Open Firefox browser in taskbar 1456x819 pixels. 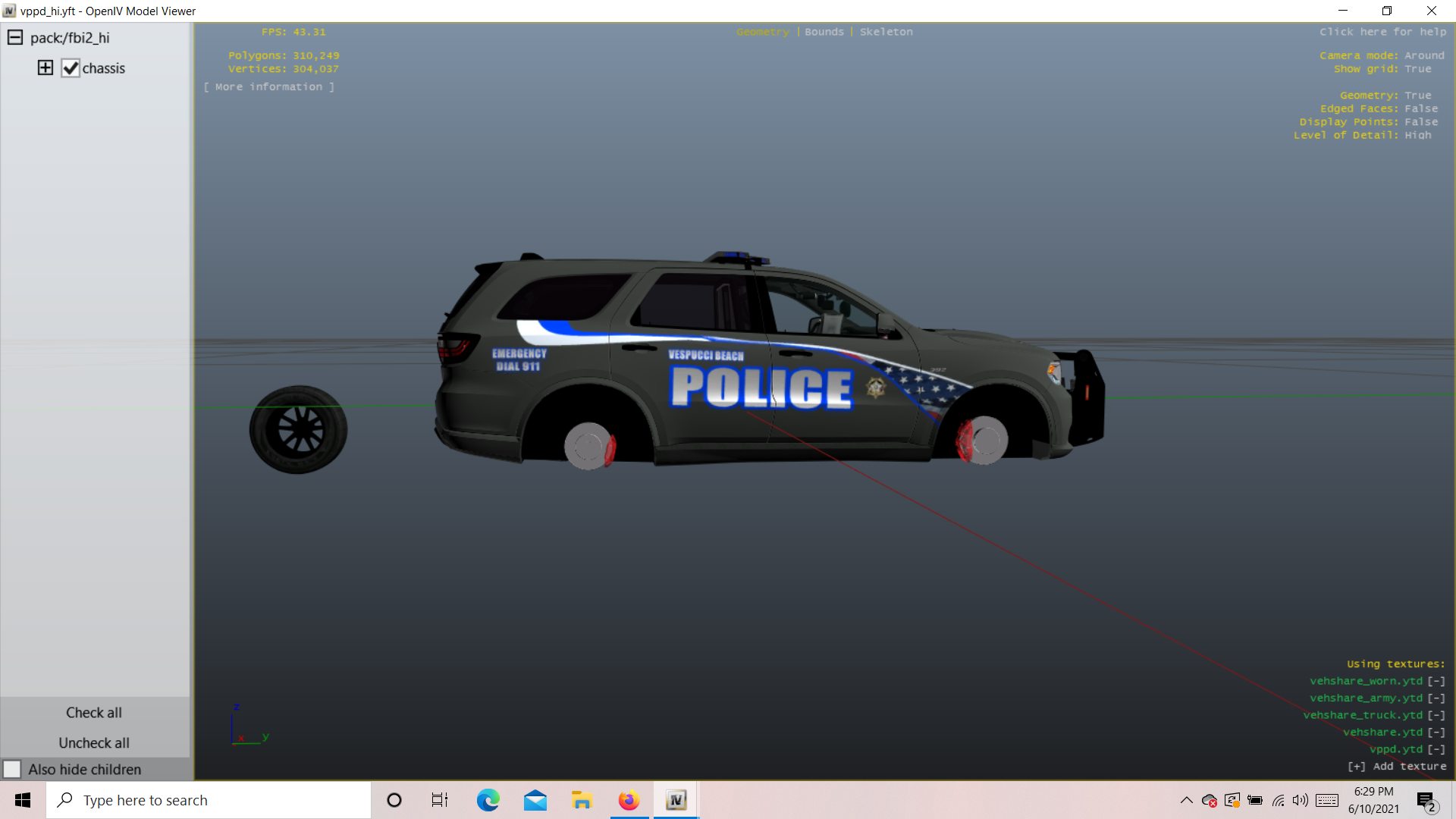click(629, 800)
